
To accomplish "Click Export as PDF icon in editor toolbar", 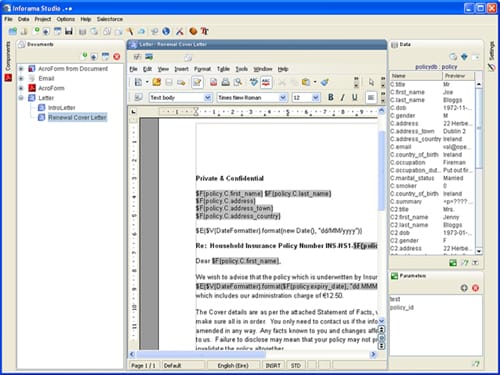I will 213,82.
